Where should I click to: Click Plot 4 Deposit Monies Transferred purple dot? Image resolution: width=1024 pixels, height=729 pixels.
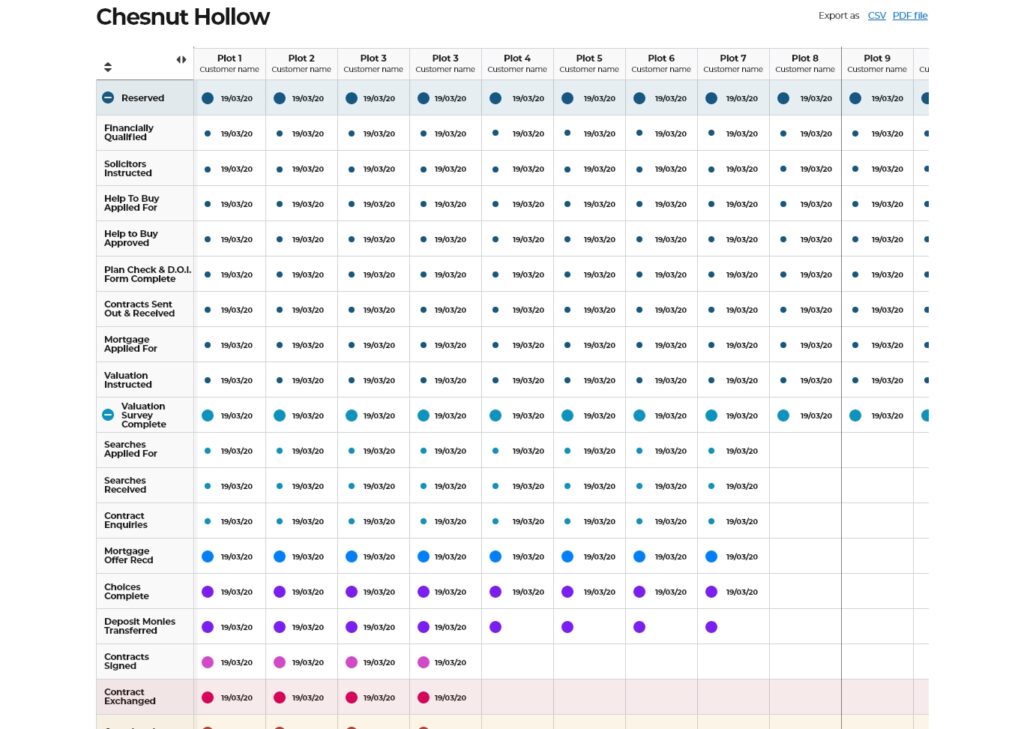pyautogui.click(x=495, y=627)
